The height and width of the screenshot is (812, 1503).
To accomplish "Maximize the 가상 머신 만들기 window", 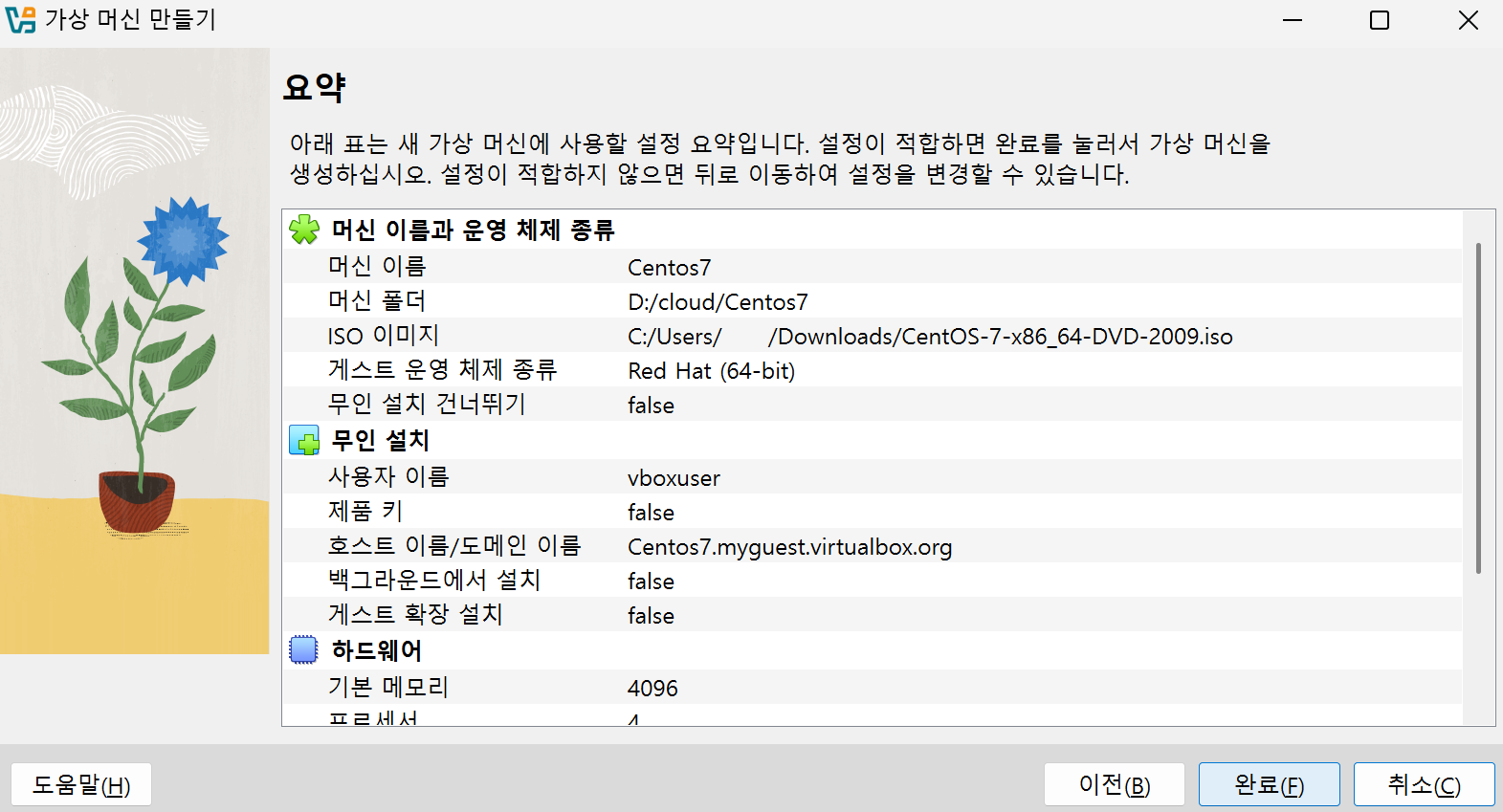I will pyautogui.click(x=1380, y=20).
